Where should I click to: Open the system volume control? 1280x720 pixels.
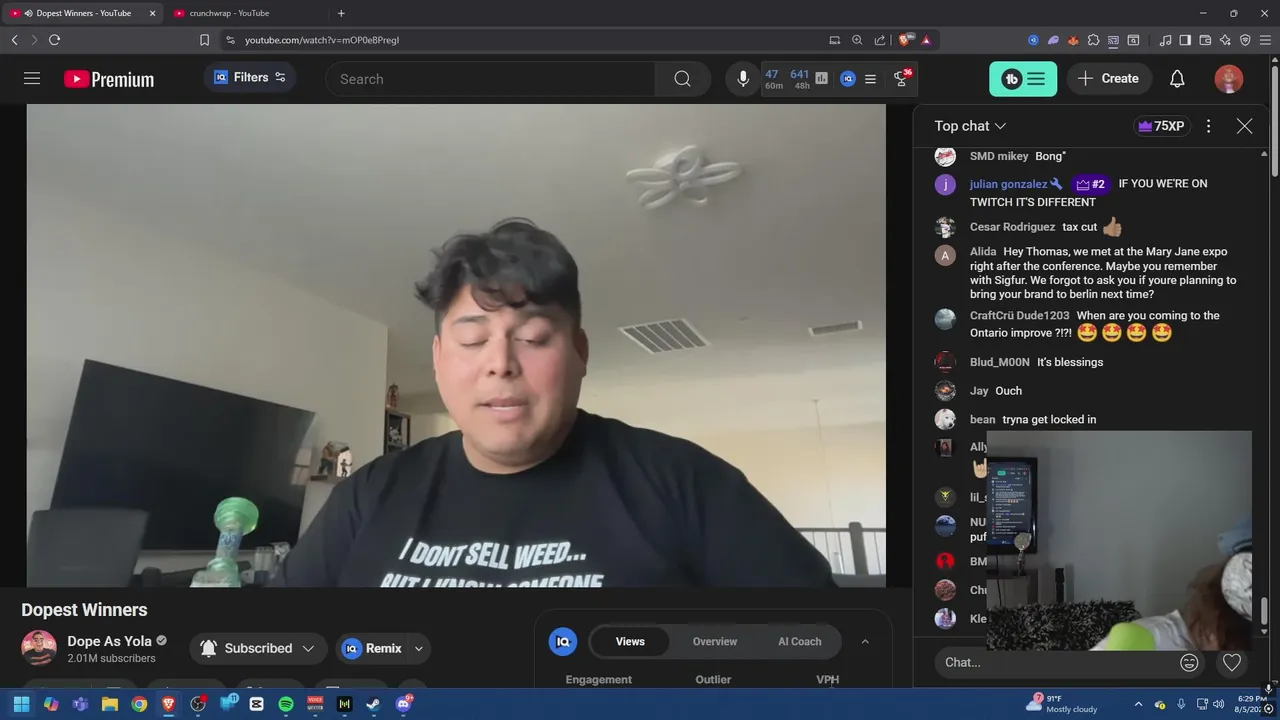click(x=1219, y=704)
